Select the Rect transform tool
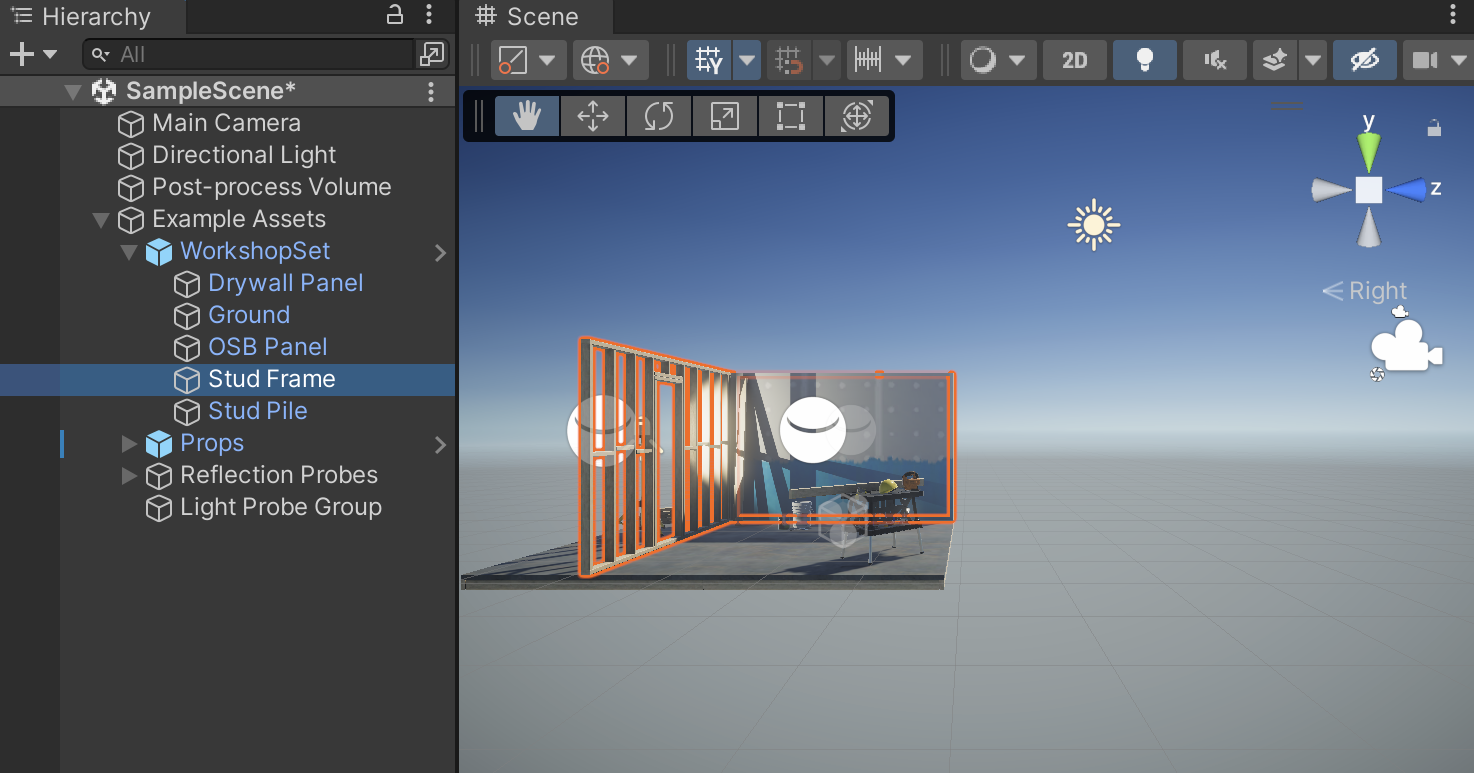The width and height of the screenshot is (1474, 773). coord(791,116)
